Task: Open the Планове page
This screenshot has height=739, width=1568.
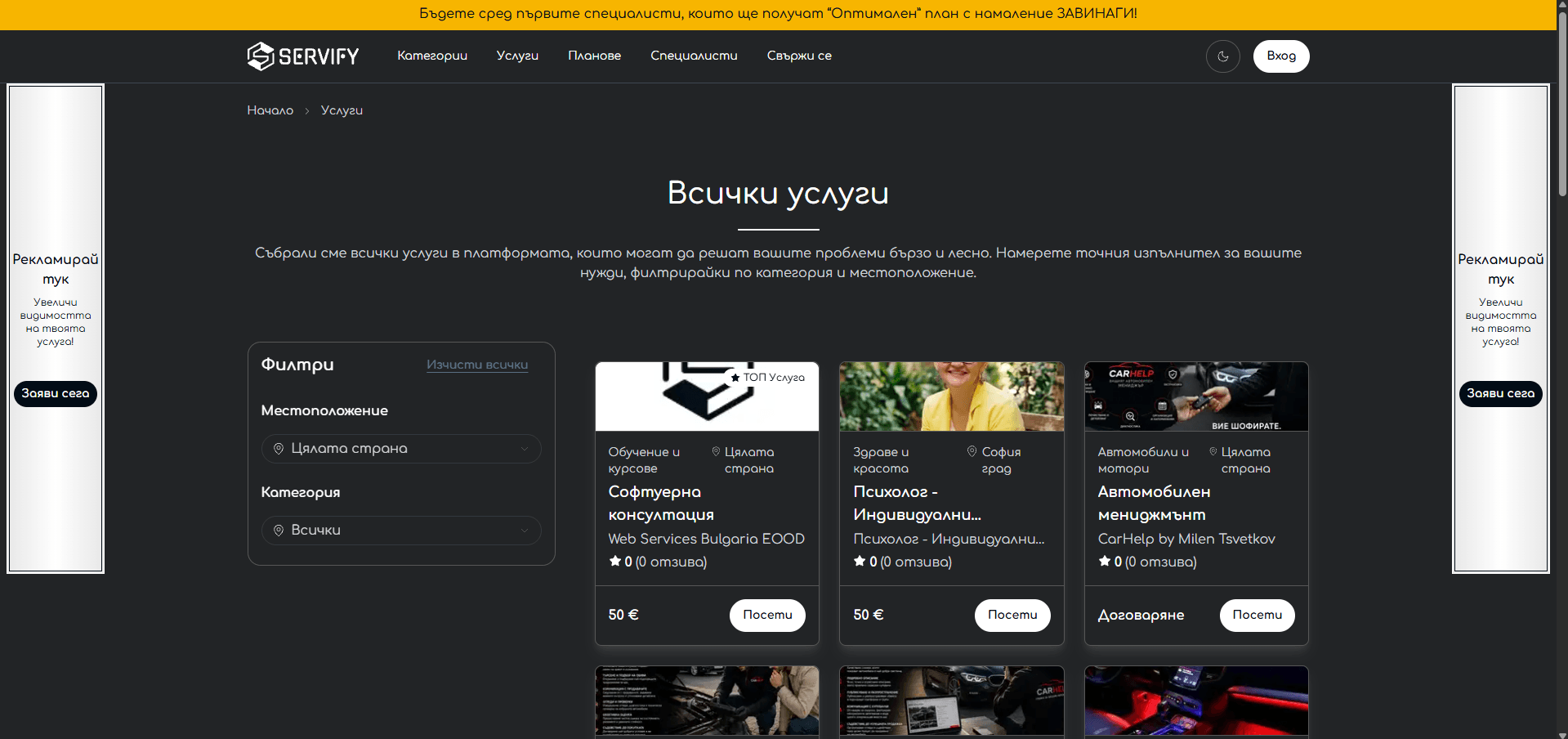Action: coord(594,56)
